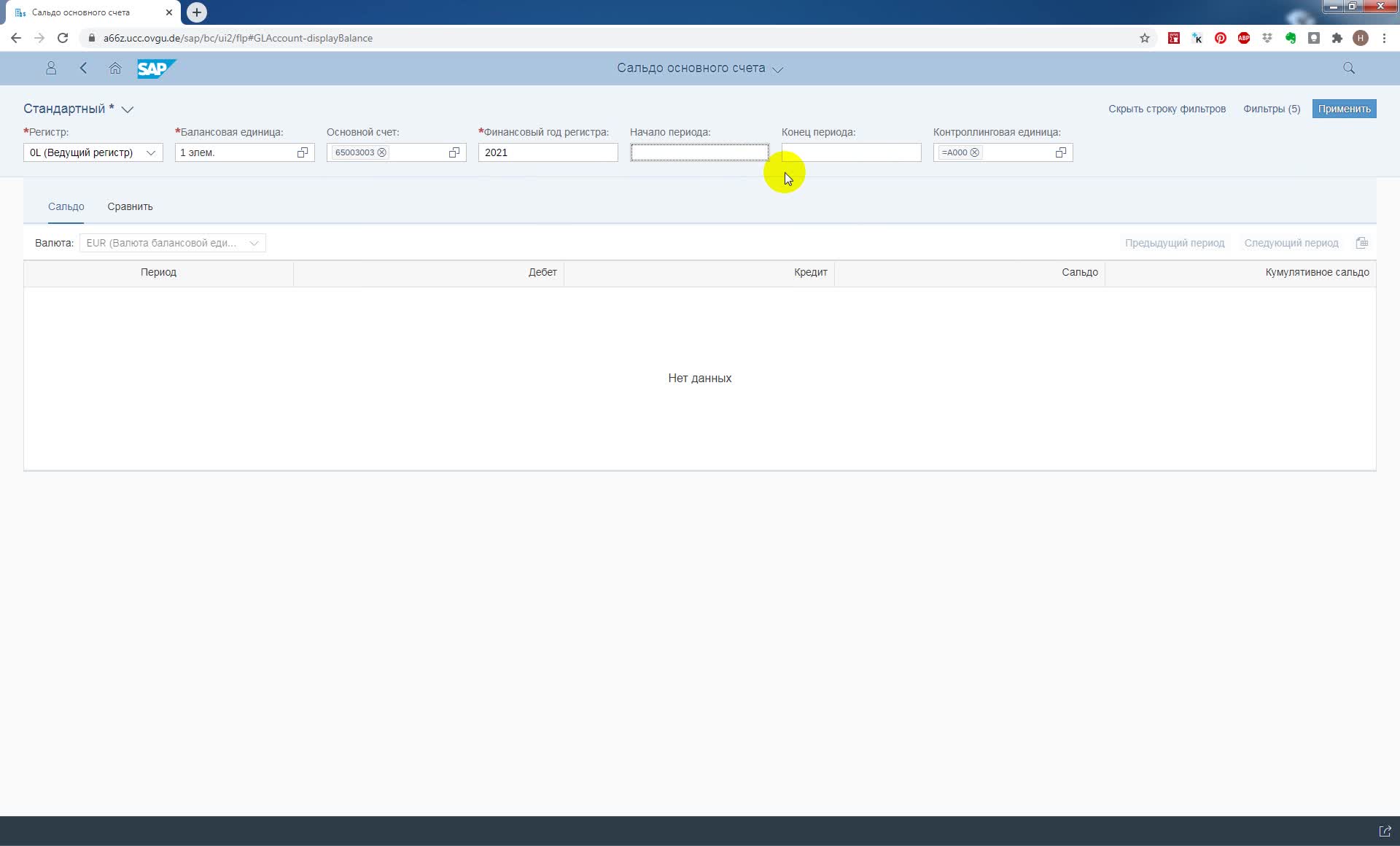Focus the Конец периода field
This screenshot has height=846, width=1400.
pos(851,152)
